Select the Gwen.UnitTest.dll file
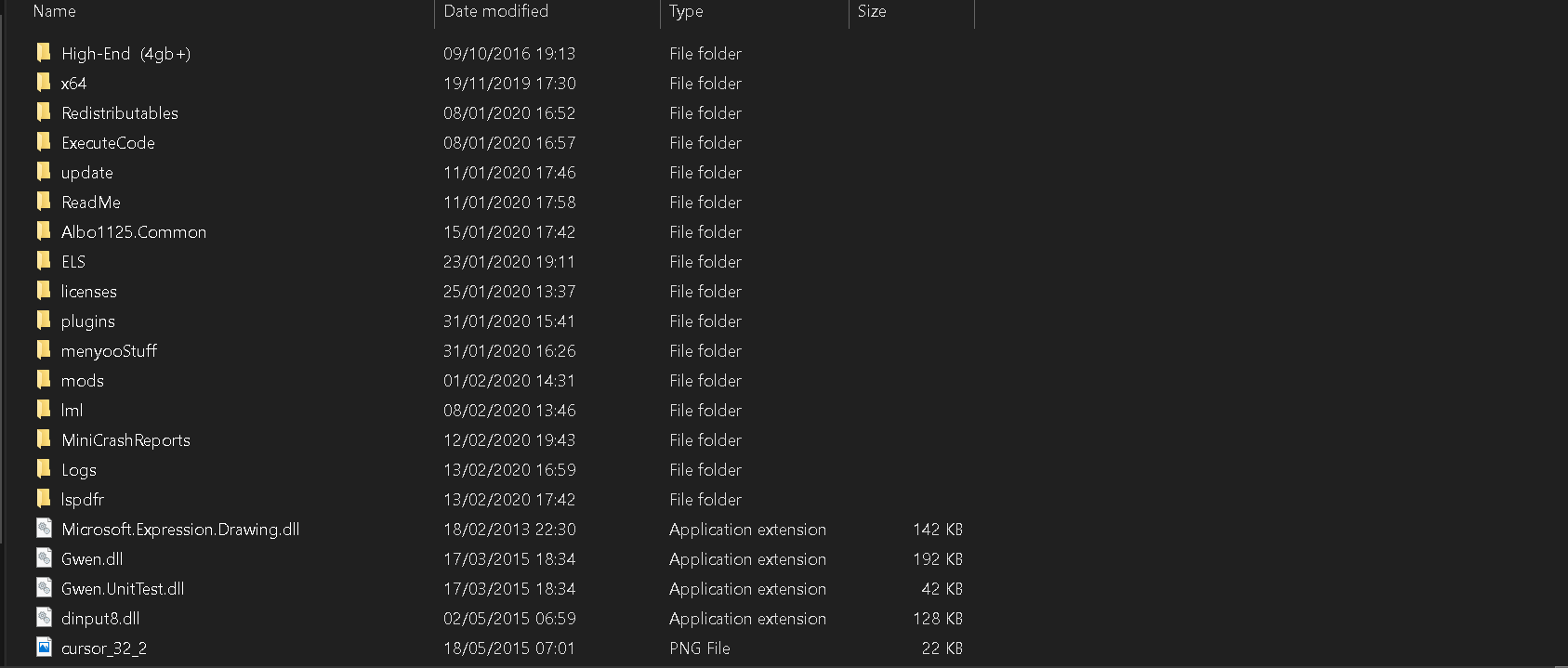 click(123, 589)
